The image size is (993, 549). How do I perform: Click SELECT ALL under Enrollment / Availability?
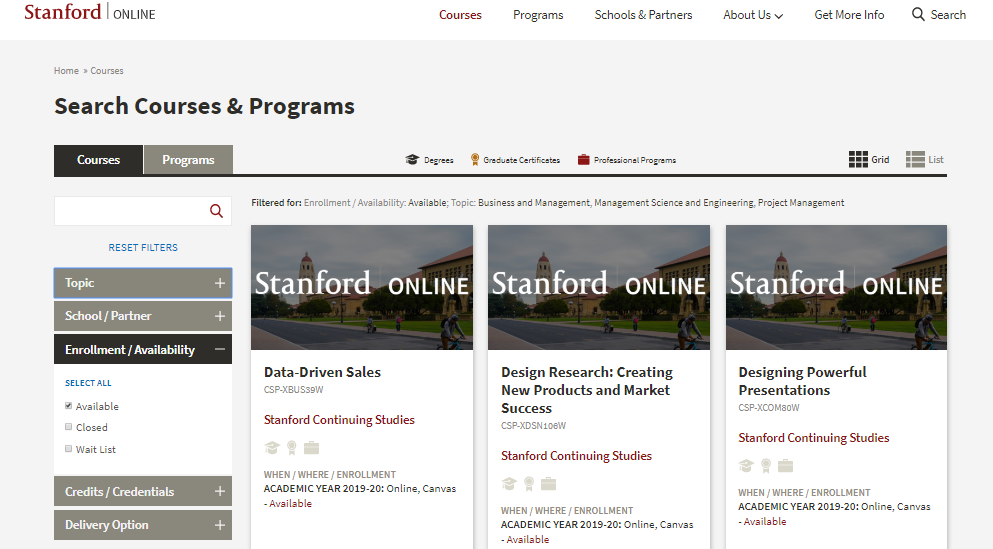point(88,383)
